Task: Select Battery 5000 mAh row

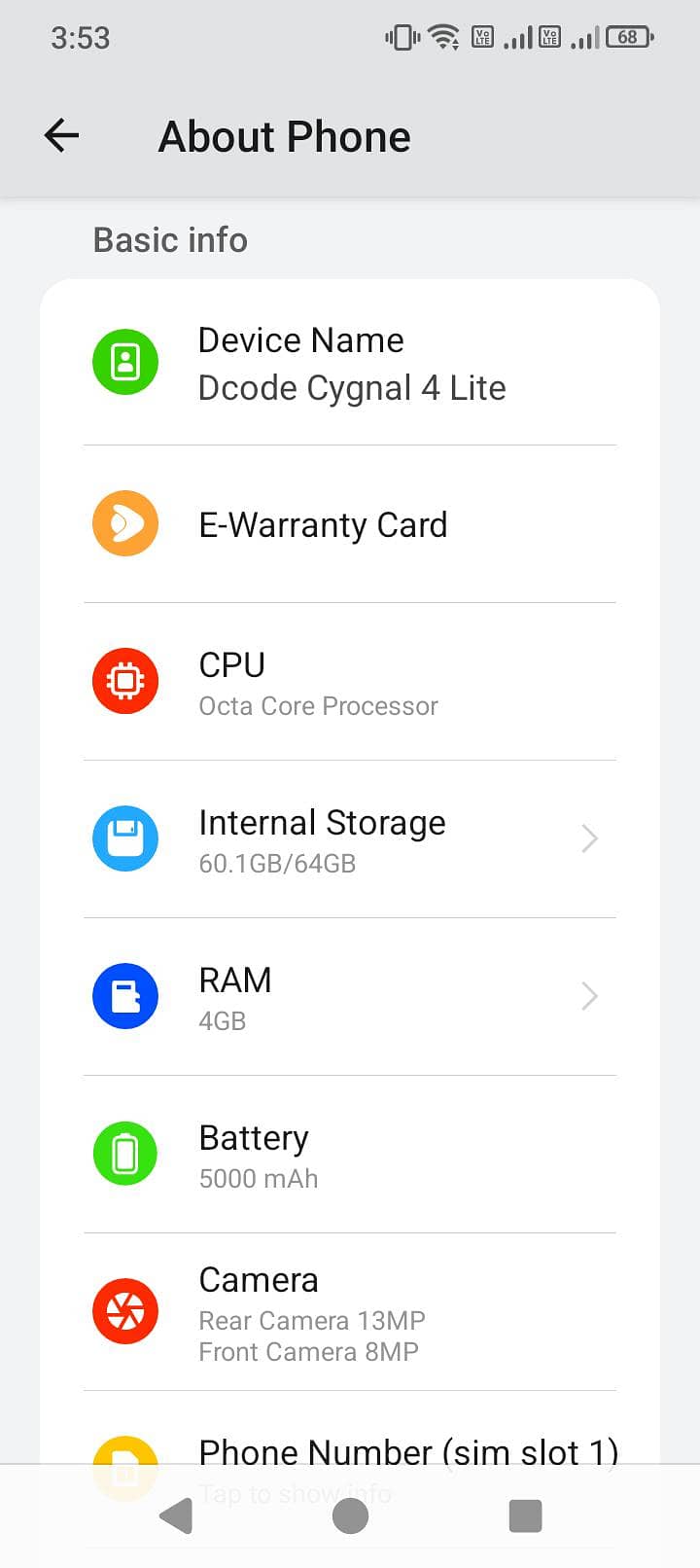Action: (350, 1155)
